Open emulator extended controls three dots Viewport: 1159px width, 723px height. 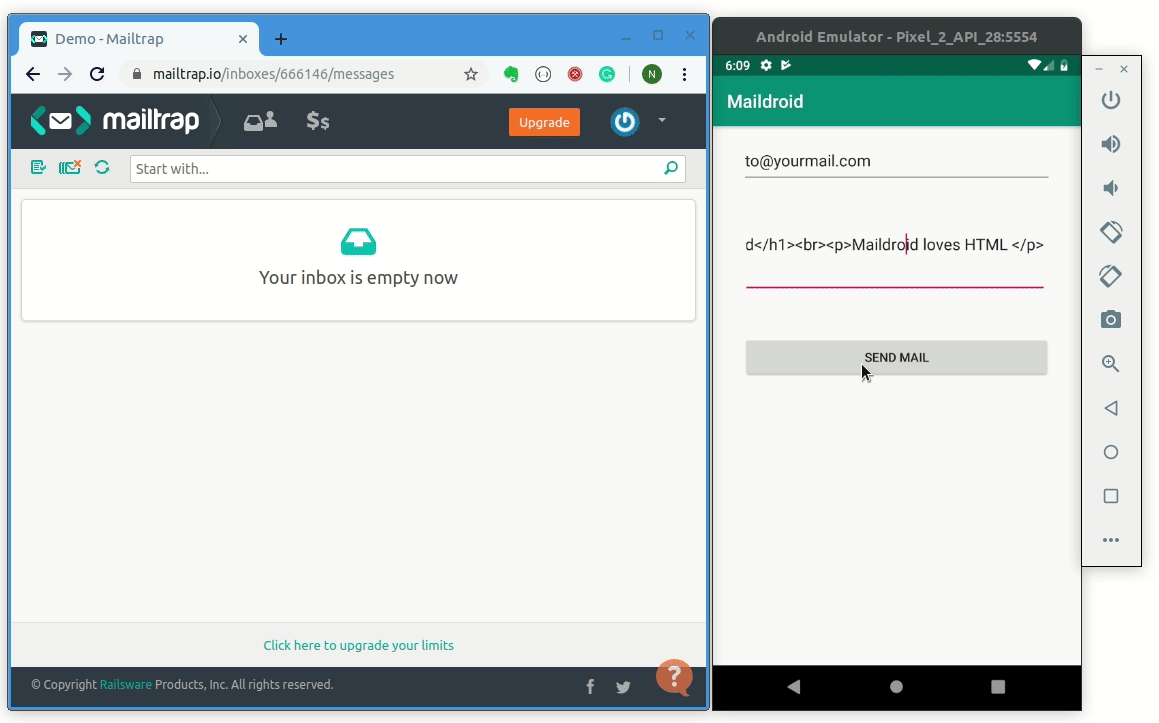1110,540
